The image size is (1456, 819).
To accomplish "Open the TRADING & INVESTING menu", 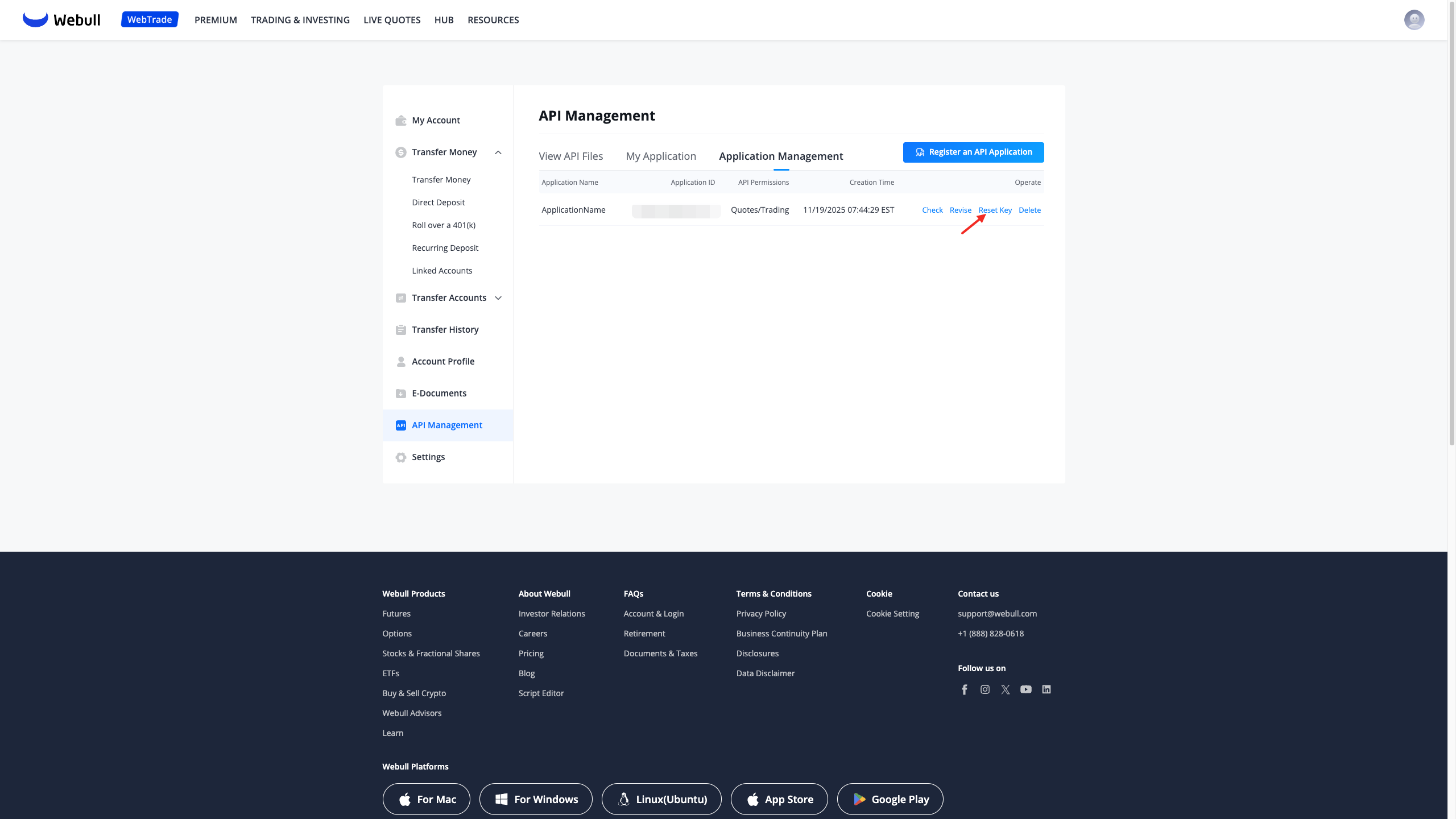I will pos(300,20).
